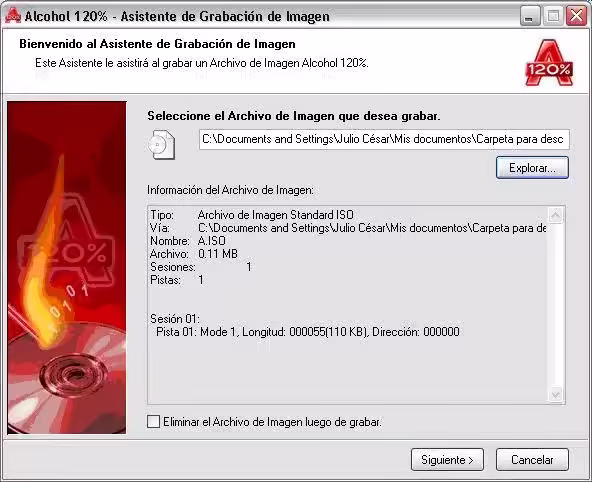The image size is (592, 482).
Task: Click 'Seleccione el Archivo de Imagen' heading
Action: click(x=294, y=116)
